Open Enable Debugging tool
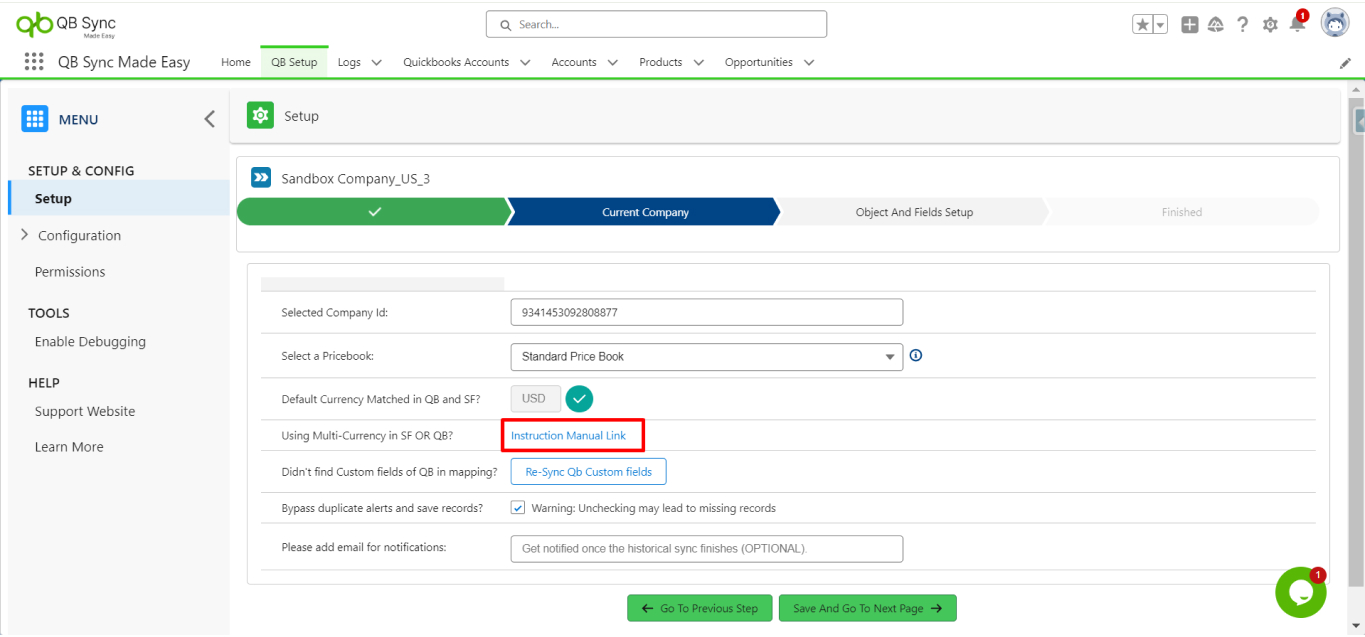Viewport: 1365px width, 637px height. (90, 342)
